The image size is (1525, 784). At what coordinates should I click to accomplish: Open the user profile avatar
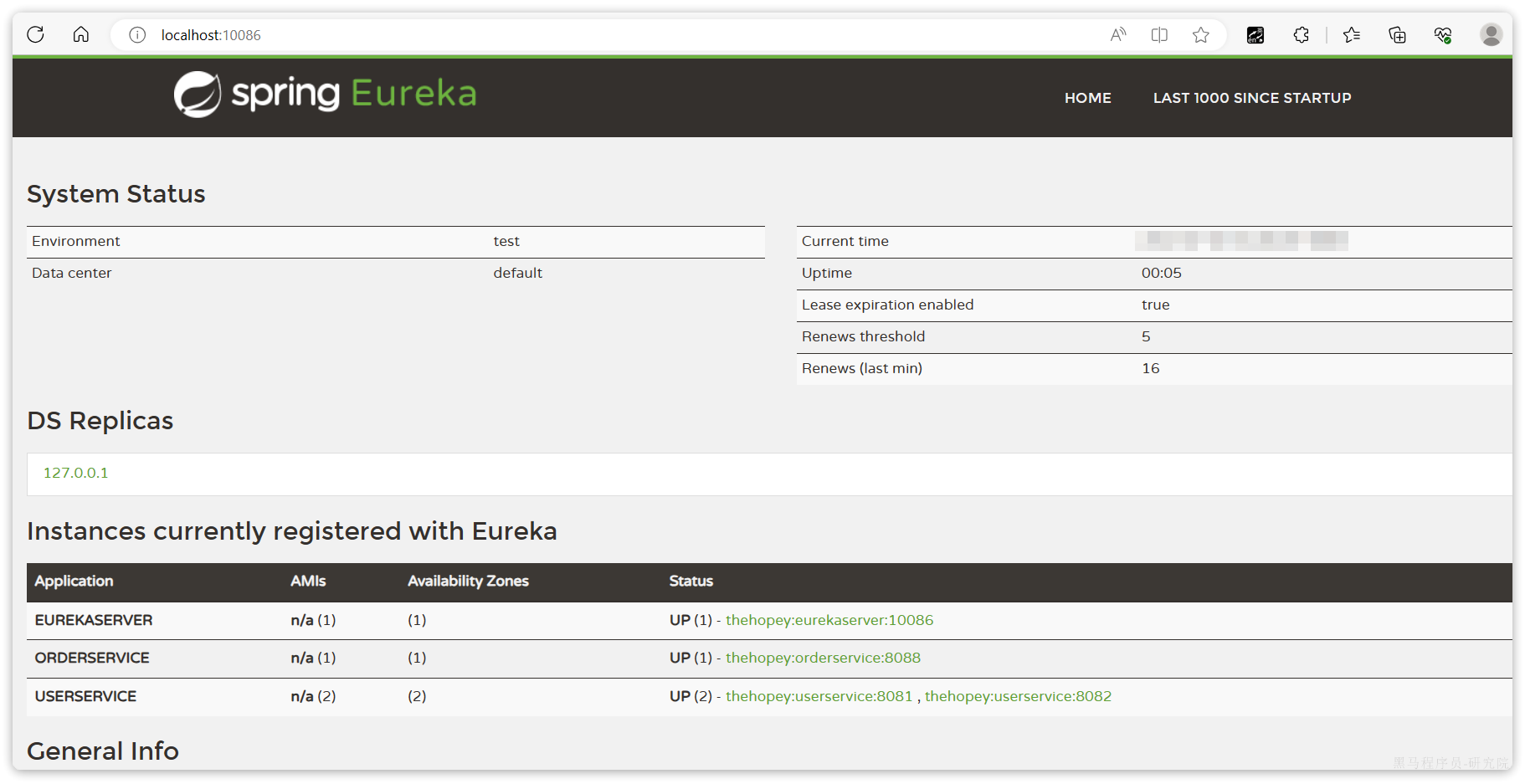(x=1491, y=35)
